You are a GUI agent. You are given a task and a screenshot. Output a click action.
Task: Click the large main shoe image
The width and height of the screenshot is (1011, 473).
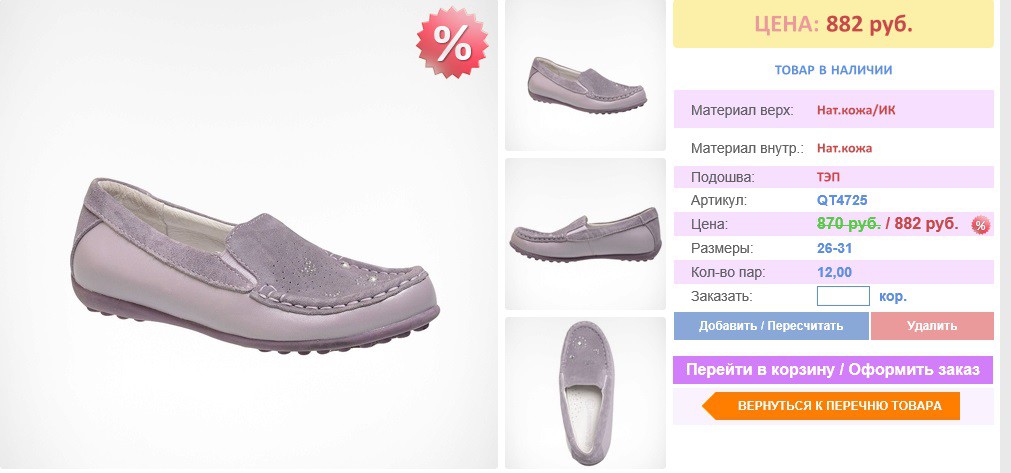coord(249,234)
